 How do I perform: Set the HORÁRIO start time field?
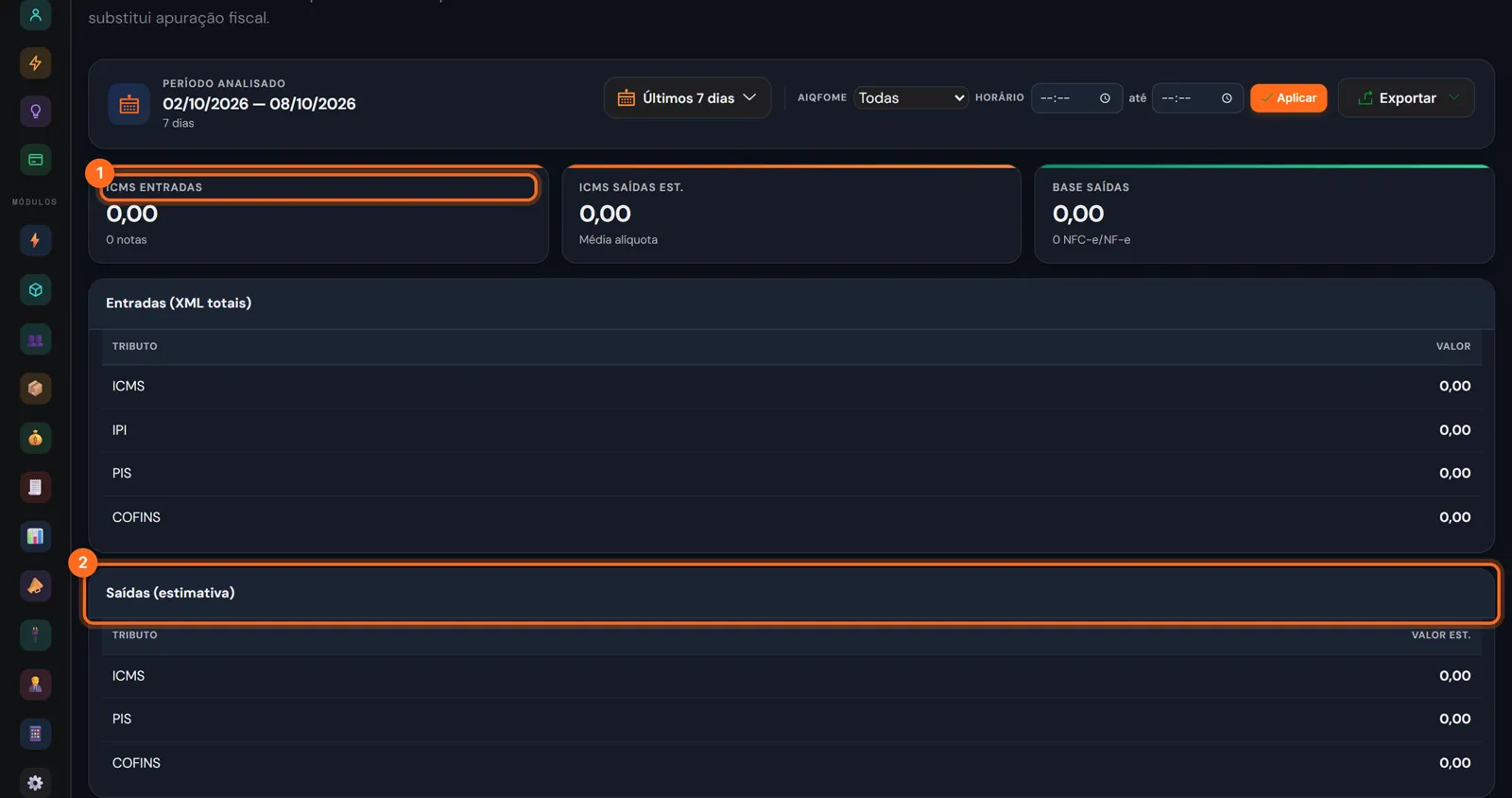1076,98
